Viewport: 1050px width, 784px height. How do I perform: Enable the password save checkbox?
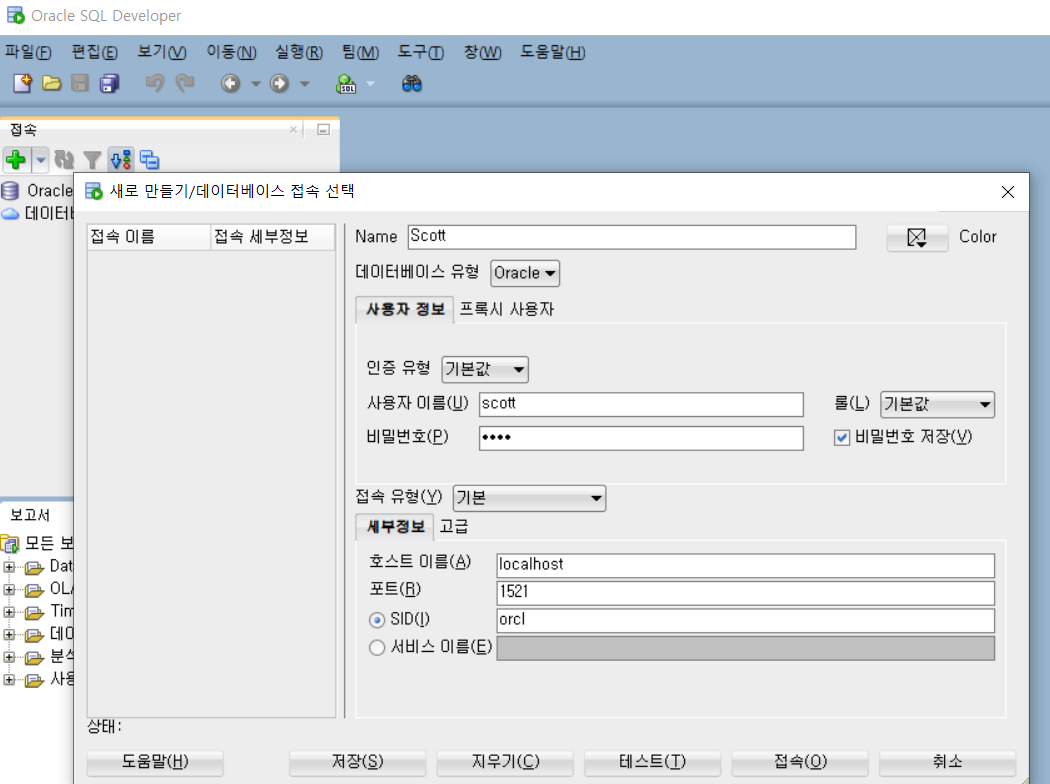[842, 438]
